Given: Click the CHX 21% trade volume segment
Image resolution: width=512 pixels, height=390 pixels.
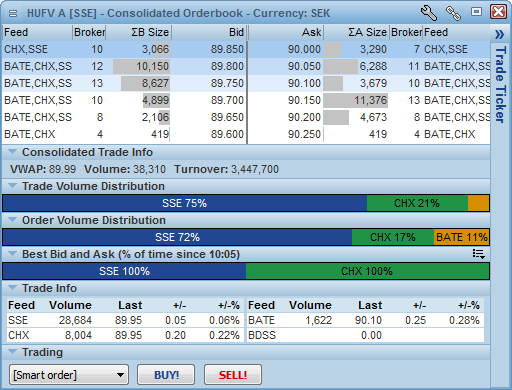Looking at the screenshot, I should pyautogui.click(x=417, y=203).
